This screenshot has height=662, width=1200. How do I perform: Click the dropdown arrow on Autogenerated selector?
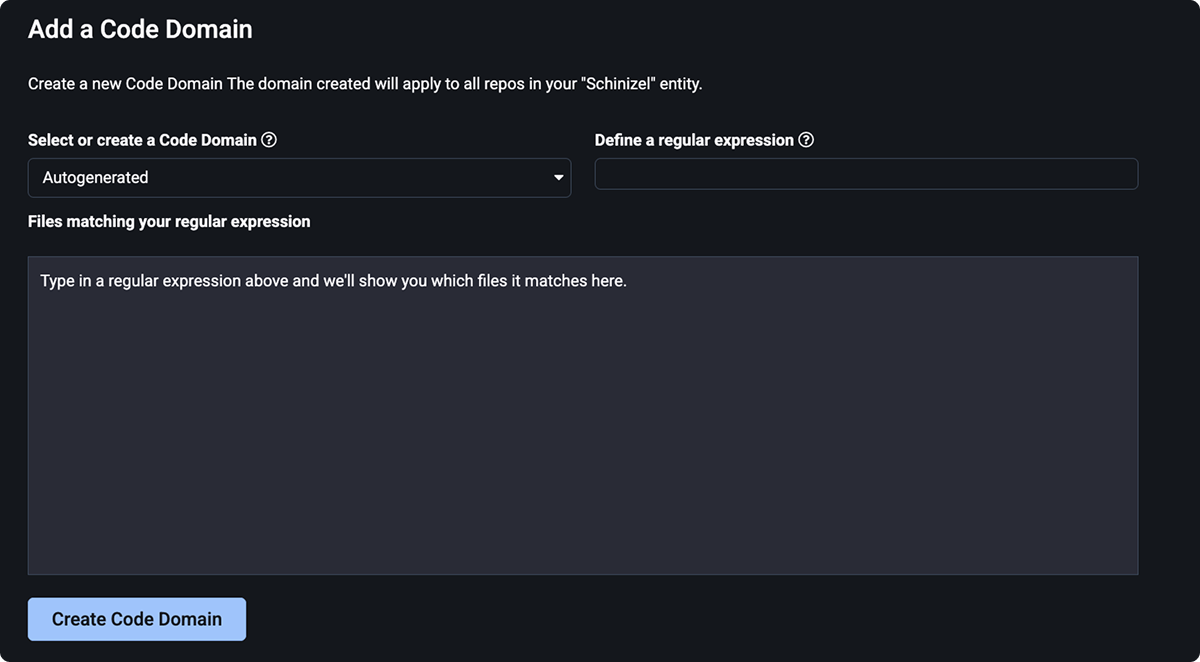(559, 177)
